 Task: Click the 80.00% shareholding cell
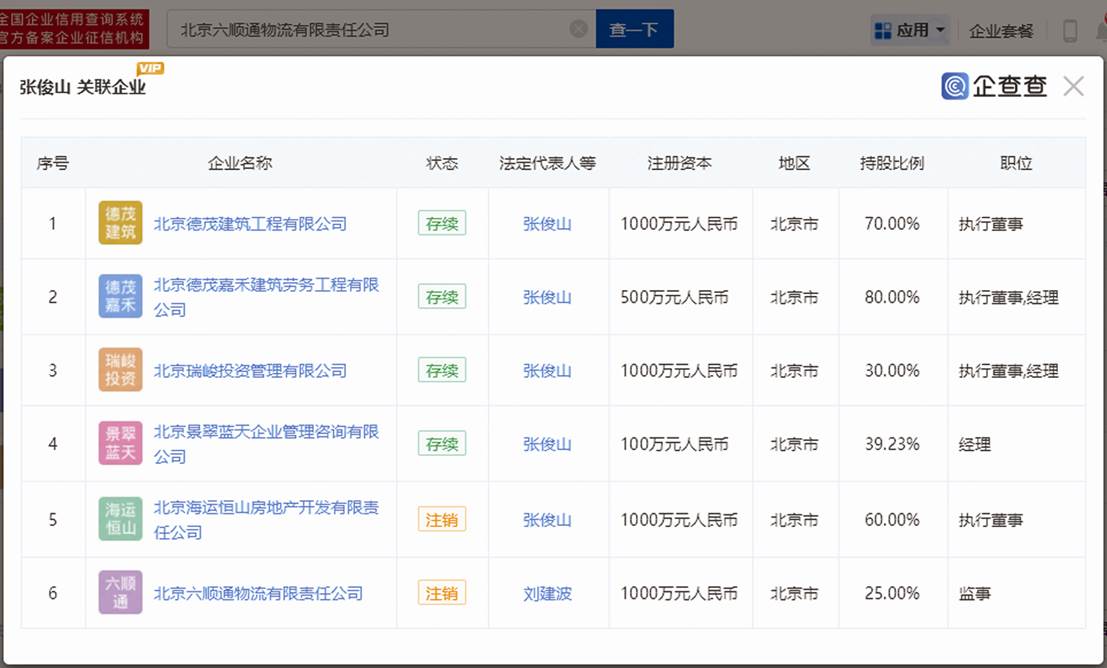pos(892,297)
